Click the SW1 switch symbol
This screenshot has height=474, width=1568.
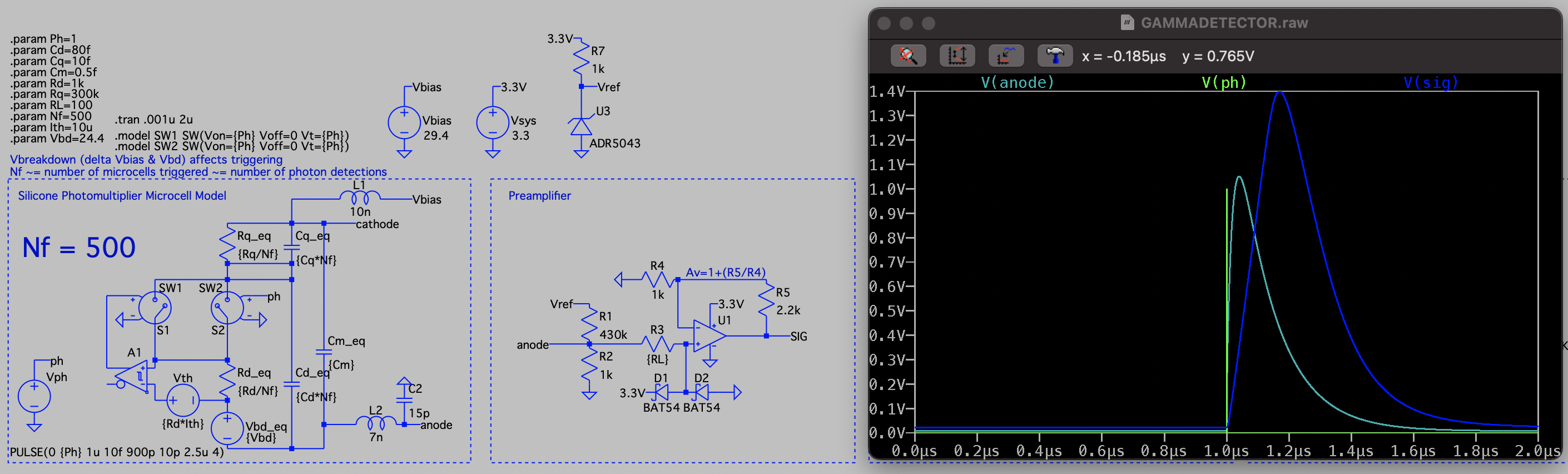(155, 308)
